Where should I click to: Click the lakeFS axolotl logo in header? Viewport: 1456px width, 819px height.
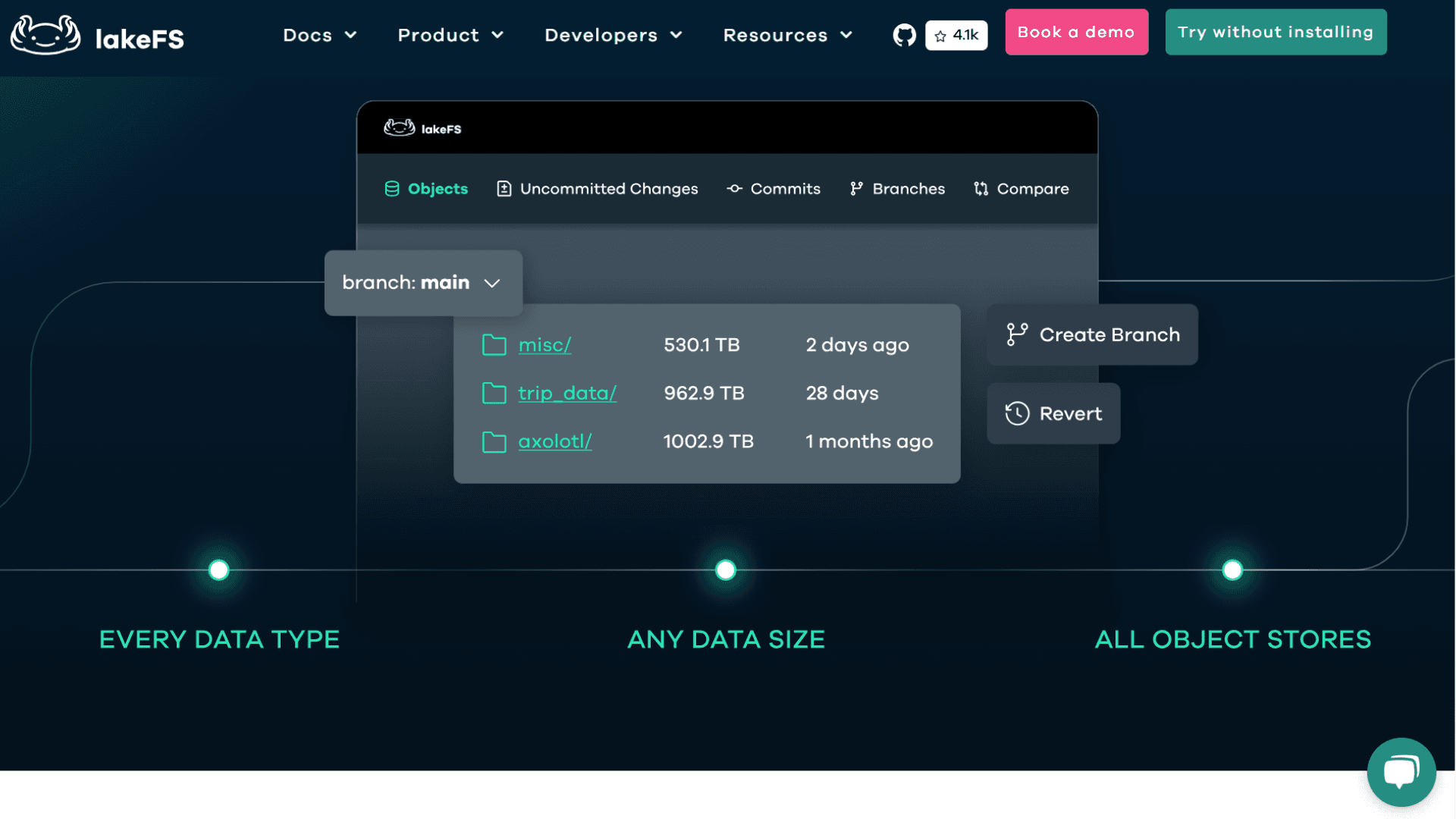(x=45, y=35)
